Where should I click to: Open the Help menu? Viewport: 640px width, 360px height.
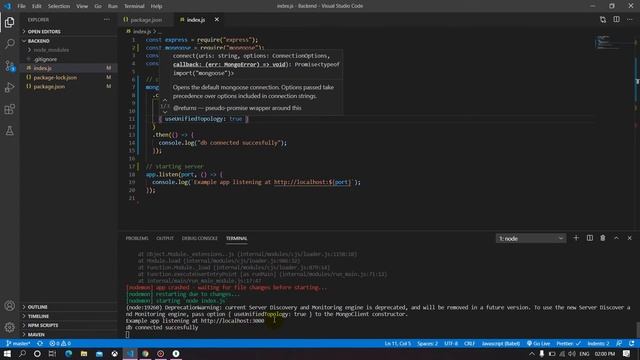(x=156, y=6)
